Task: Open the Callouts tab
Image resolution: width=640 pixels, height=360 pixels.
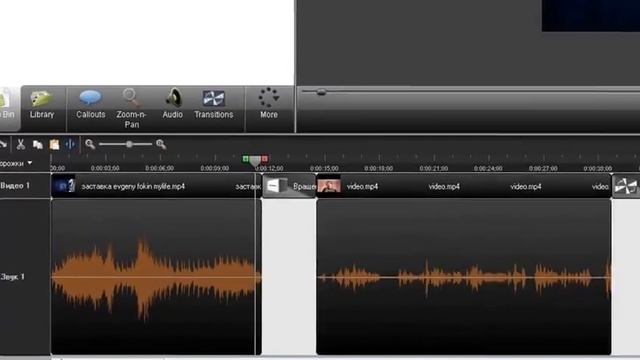Action: [x=90, y=105]
